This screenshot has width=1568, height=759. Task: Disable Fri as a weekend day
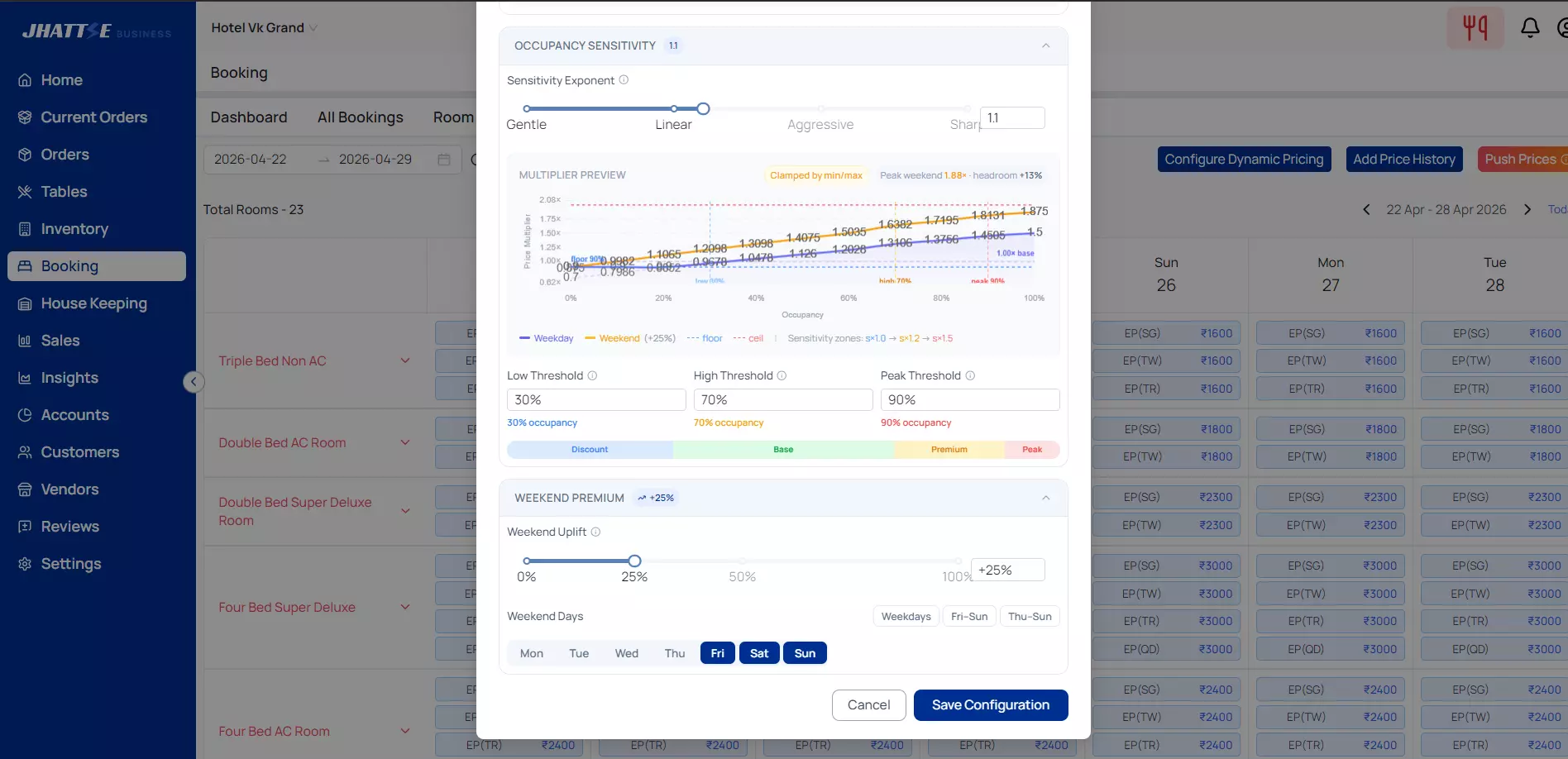[x=716, y=652]
